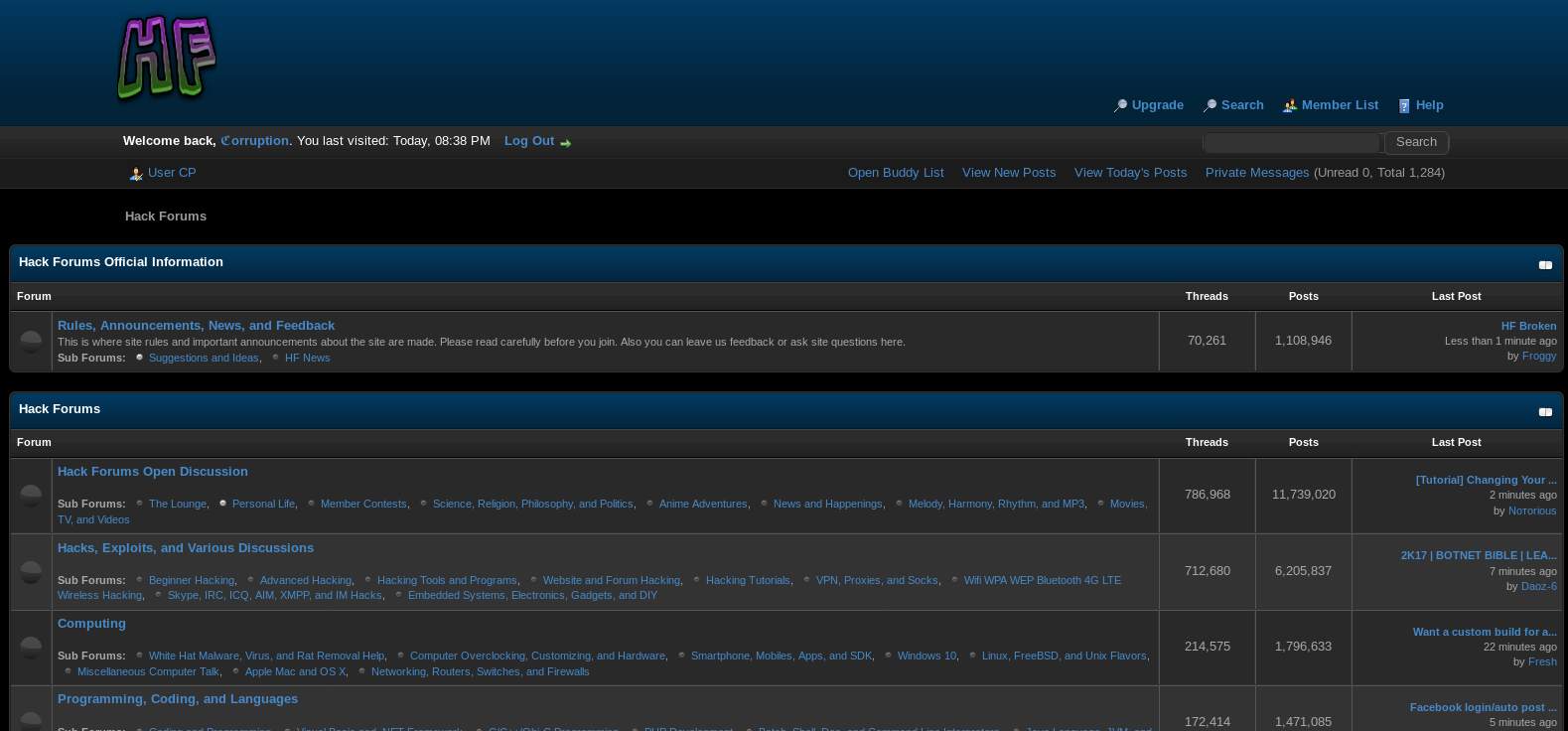Open Personal Life subforum
This screenshot has width=1568, height=731.
[x=263, y=504]
